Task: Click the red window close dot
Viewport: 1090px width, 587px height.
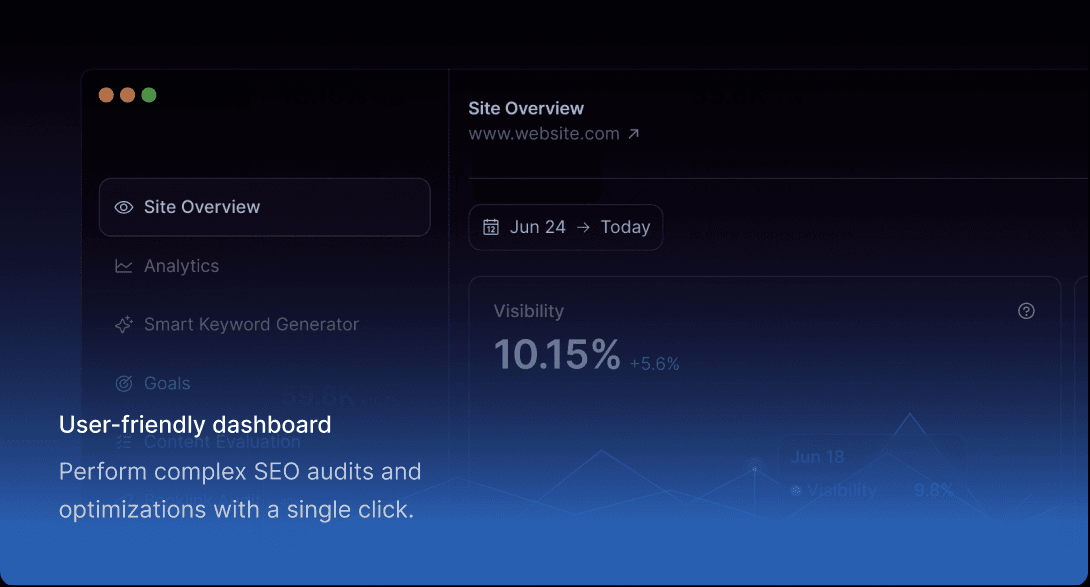Action: click(106, 95)
